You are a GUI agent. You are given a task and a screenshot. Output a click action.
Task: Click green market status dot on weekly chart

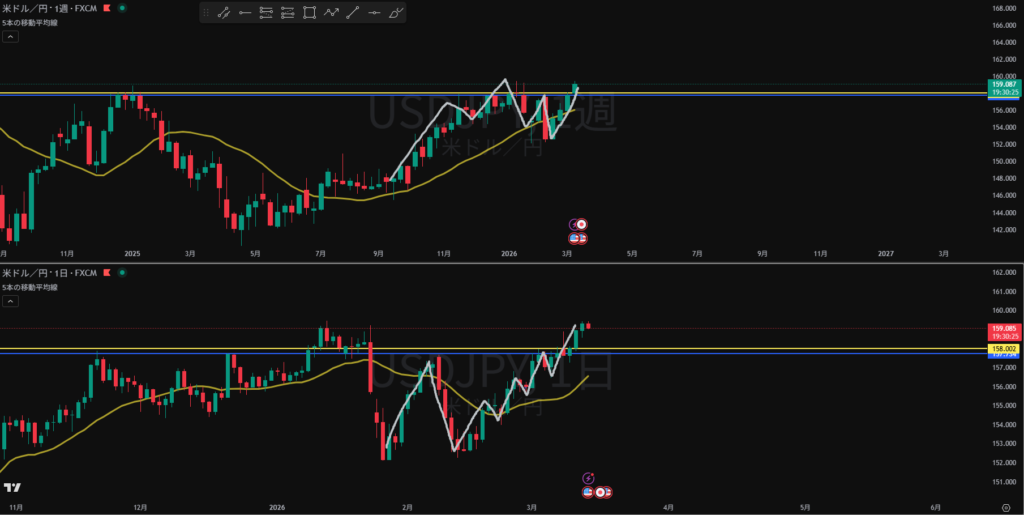(x=122, y=7)
